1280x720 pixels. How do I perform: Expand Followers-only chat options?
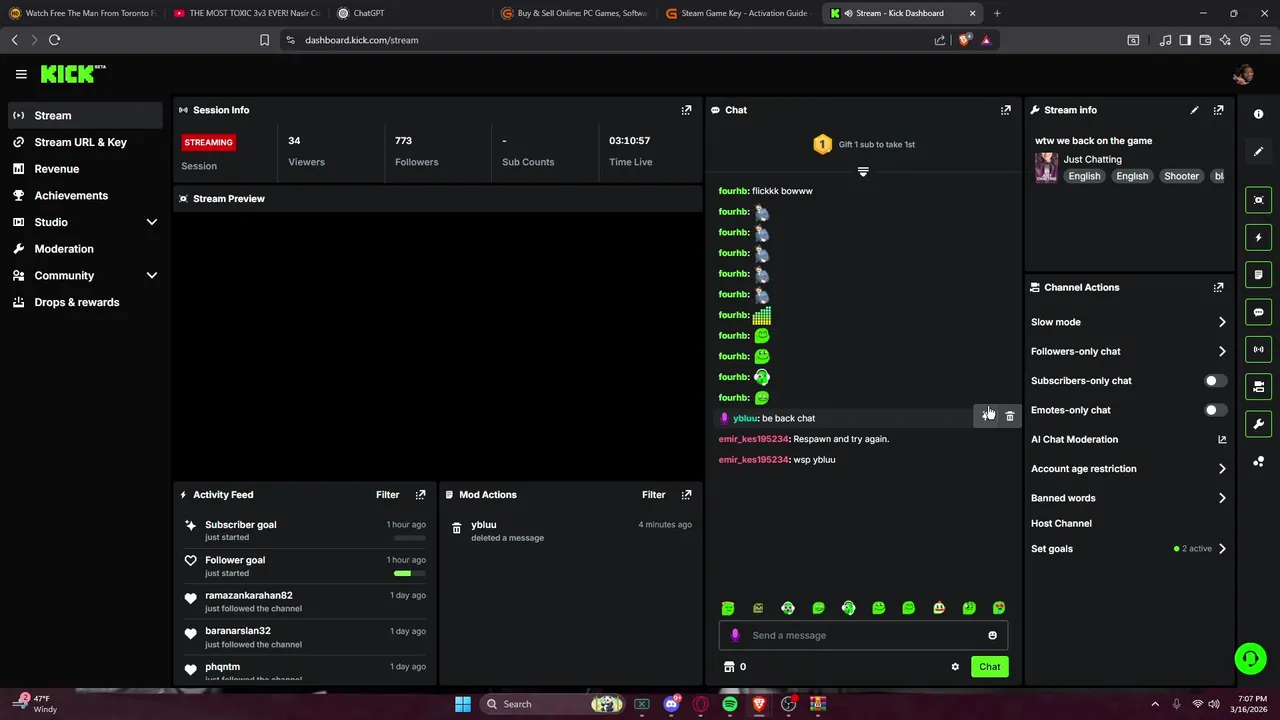point(1222,351)
